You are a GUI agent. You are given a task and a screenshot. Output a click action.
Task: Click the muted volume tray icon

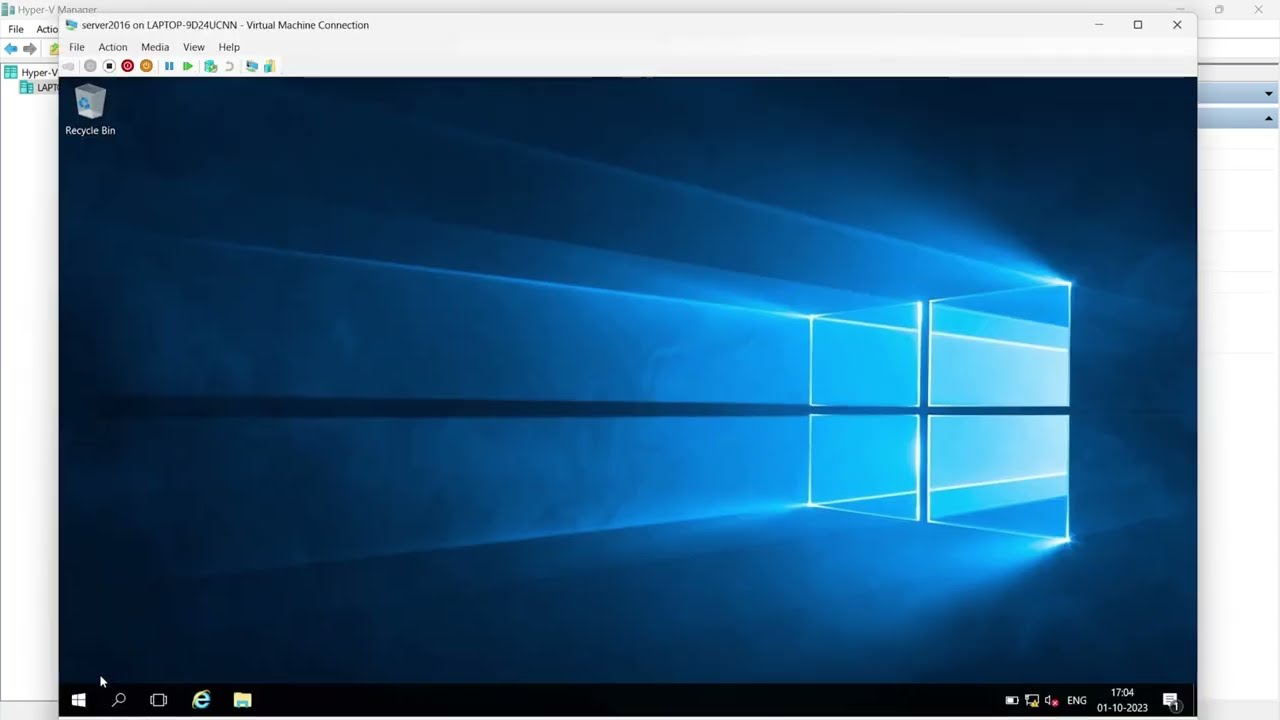1051,701
